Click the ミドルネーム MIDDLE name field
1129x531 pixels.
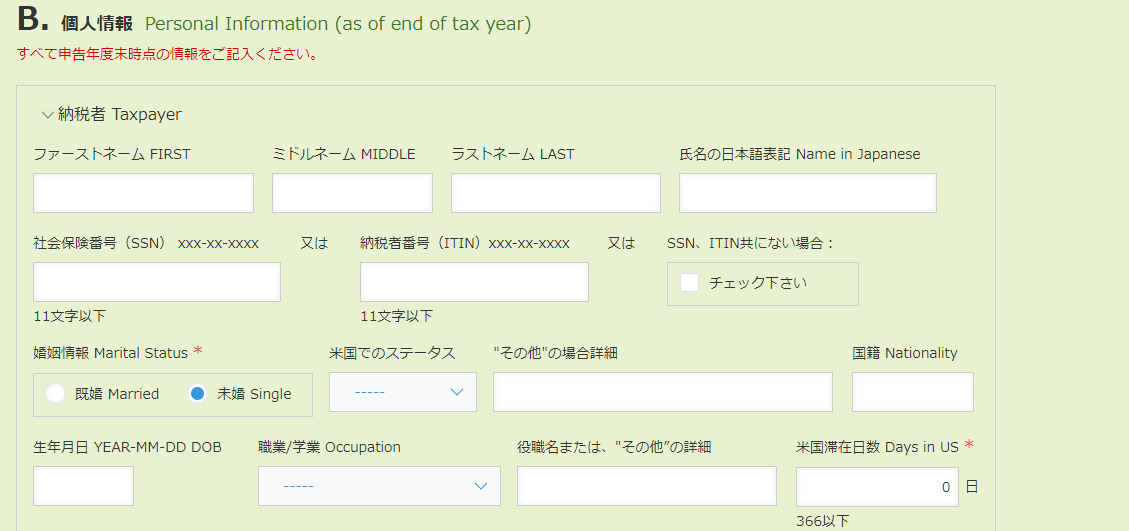[352, 193]
